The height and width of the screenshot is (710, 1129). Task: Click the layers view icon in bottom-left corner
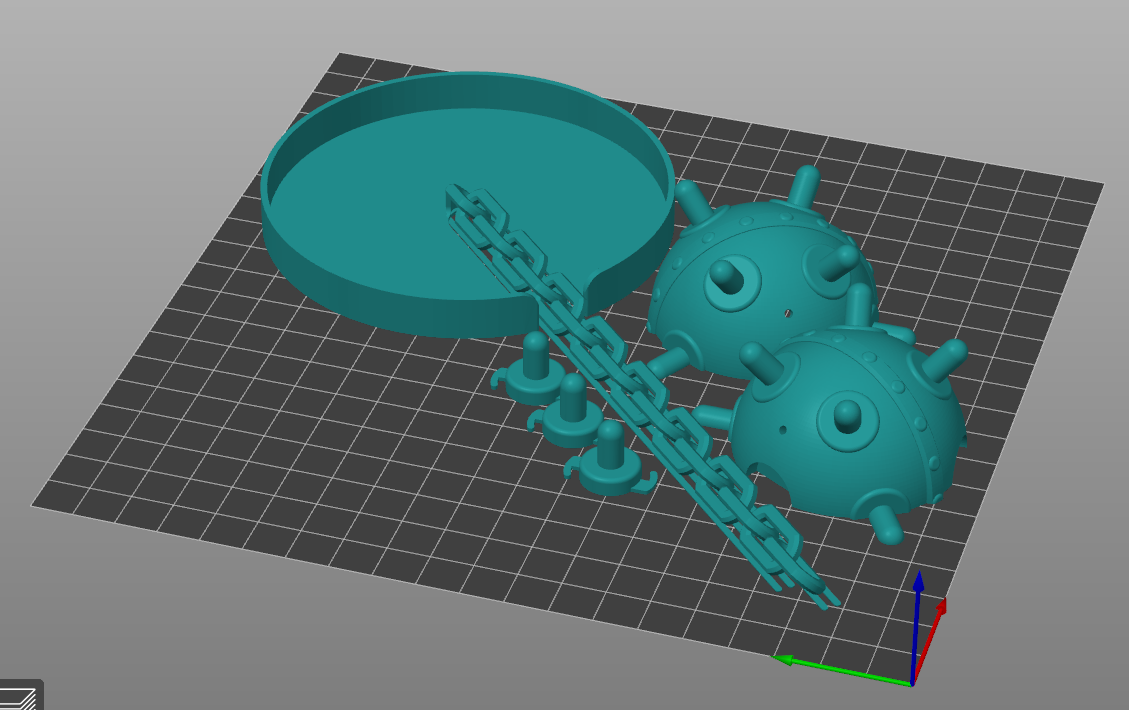pos(18,696)
